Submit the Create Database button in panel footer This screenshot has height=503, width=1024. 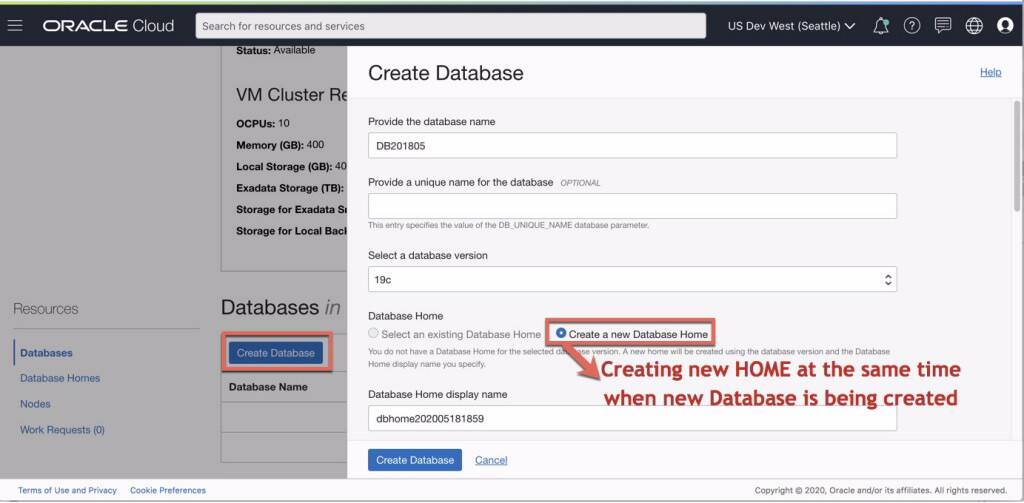(x=415, y=460)
